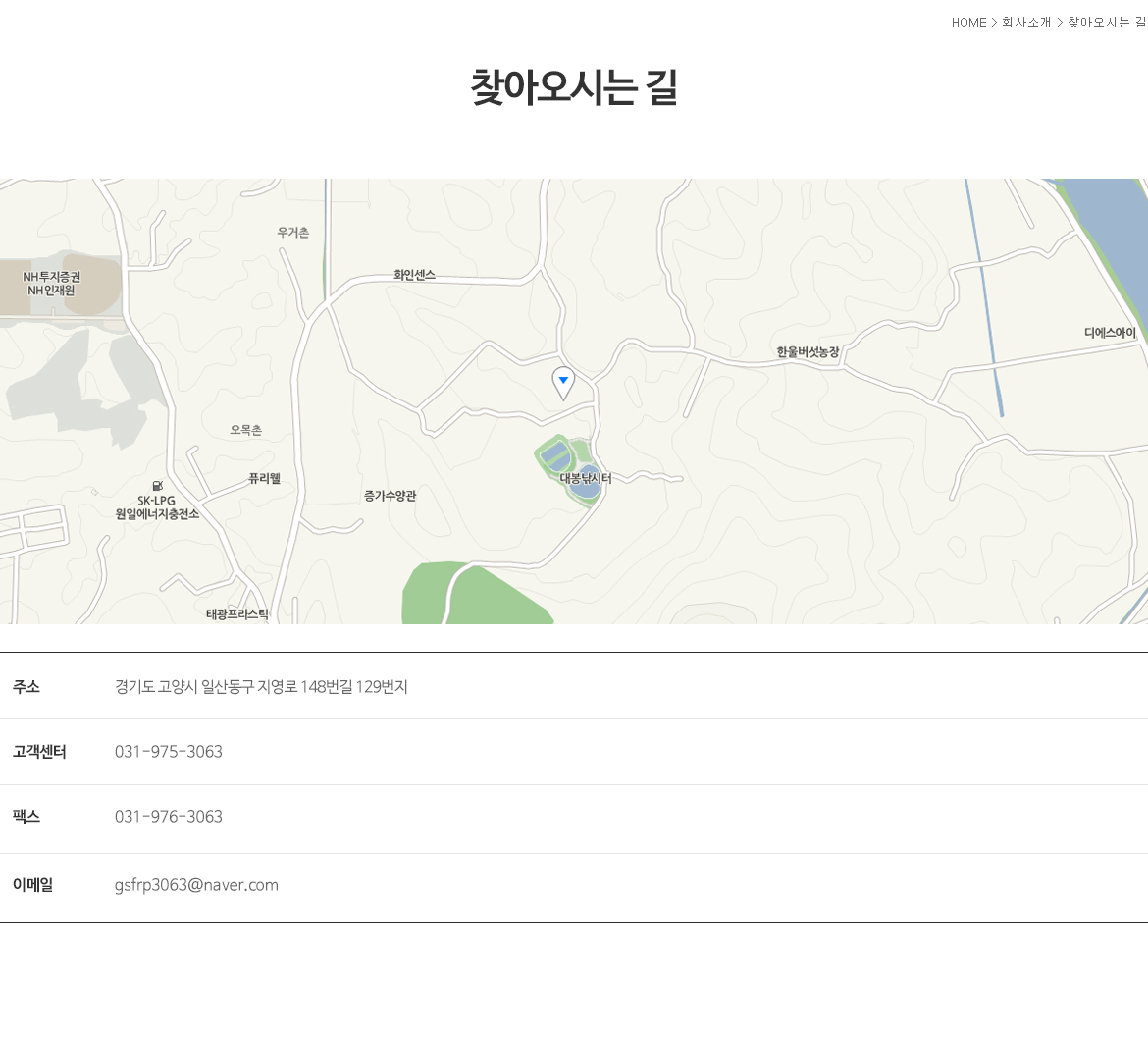Image resolution: width=1148 pixels, height=1063 pixels.
Task: Click the 디에스아이 label on map
Action: click(x=1110, y=334)
